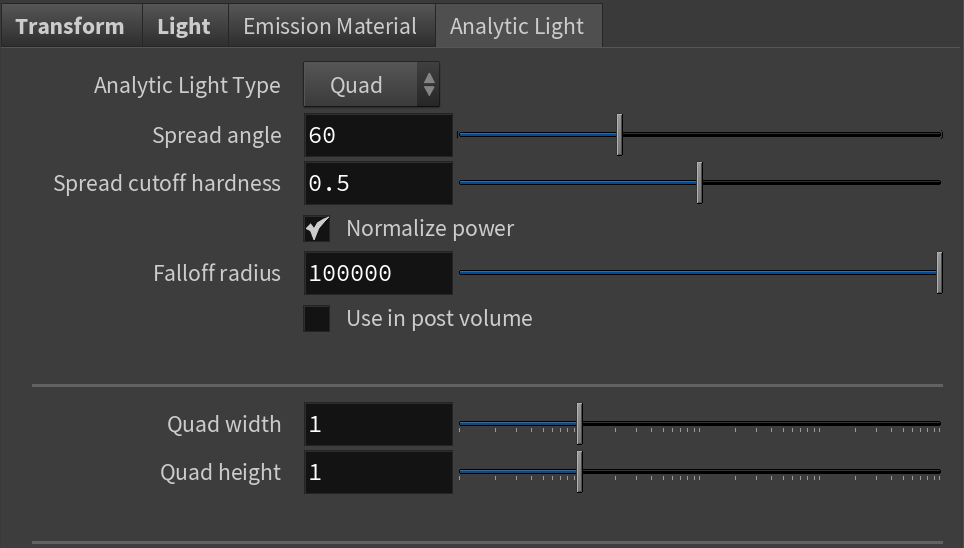964x548 pixels.
Task: Click the Quad height slider handle
Action: 579,472
